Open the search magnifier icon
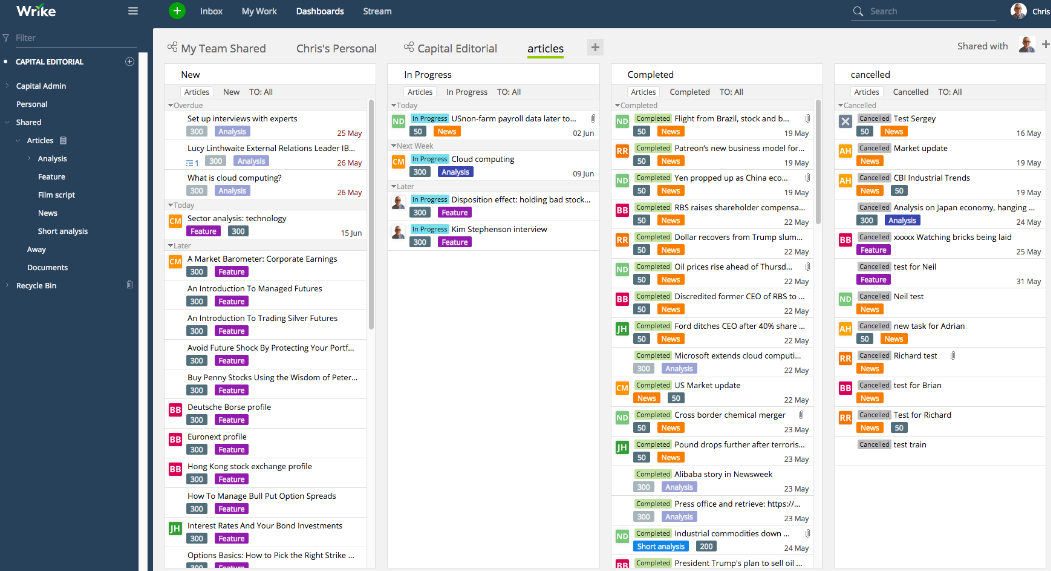The image size is (1051, 571). tap(858, 11)
